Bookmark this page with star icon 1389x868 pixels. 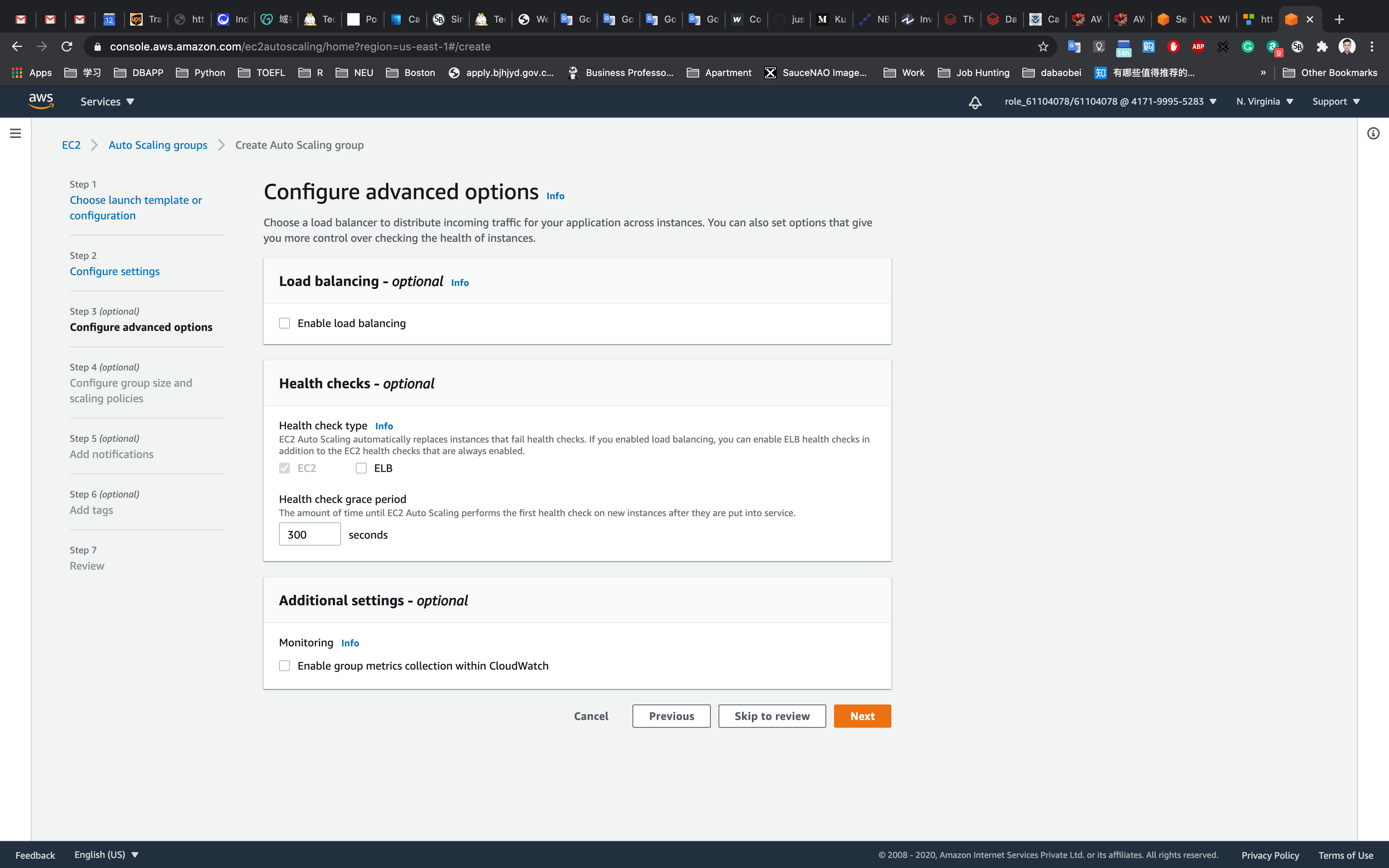tap(1043, 46)
